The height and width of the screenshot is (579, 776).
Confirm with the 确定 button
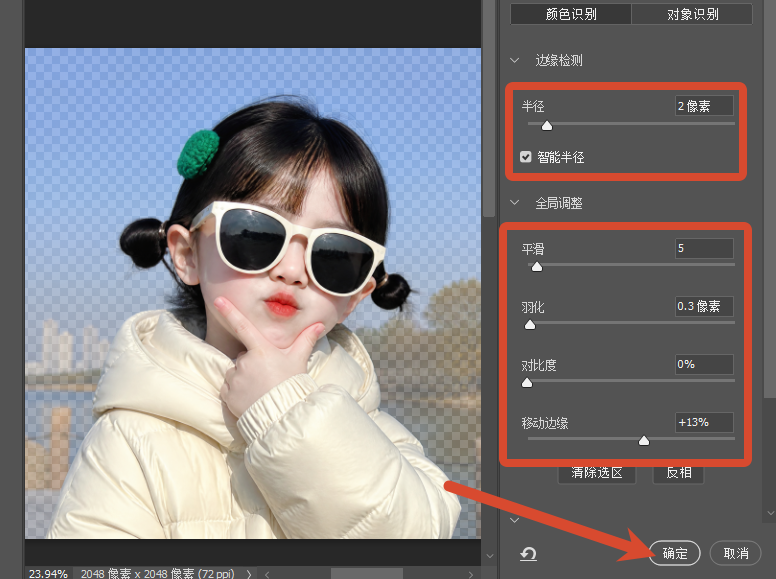pos(675,553)
